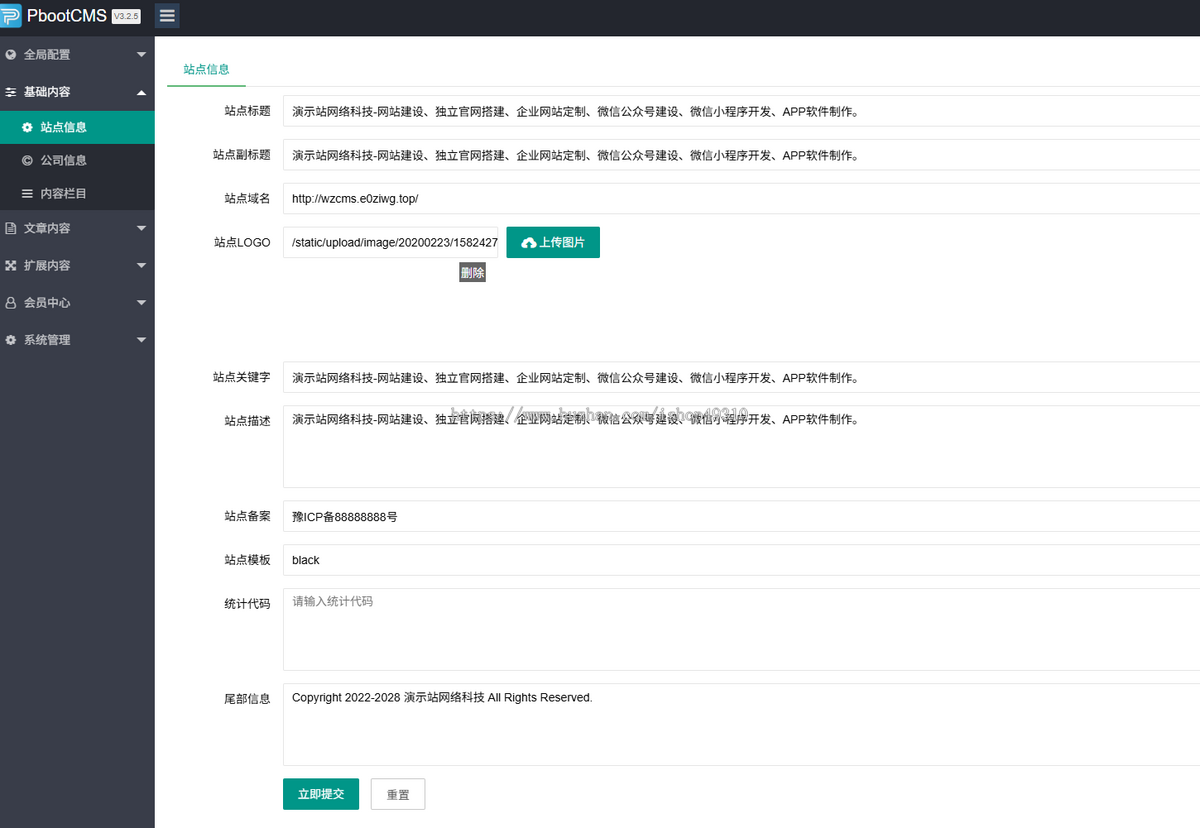The height and width of the screenshot is (828, 1200).
Task: Click the user icon beside 会员中心
Action: [11, 303]
